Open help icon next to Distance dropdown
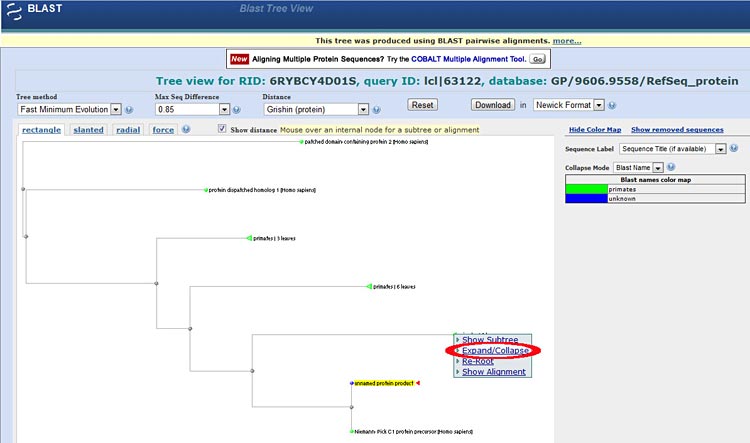The width and height of the screenshot is (750, 443). pos(376,110)
